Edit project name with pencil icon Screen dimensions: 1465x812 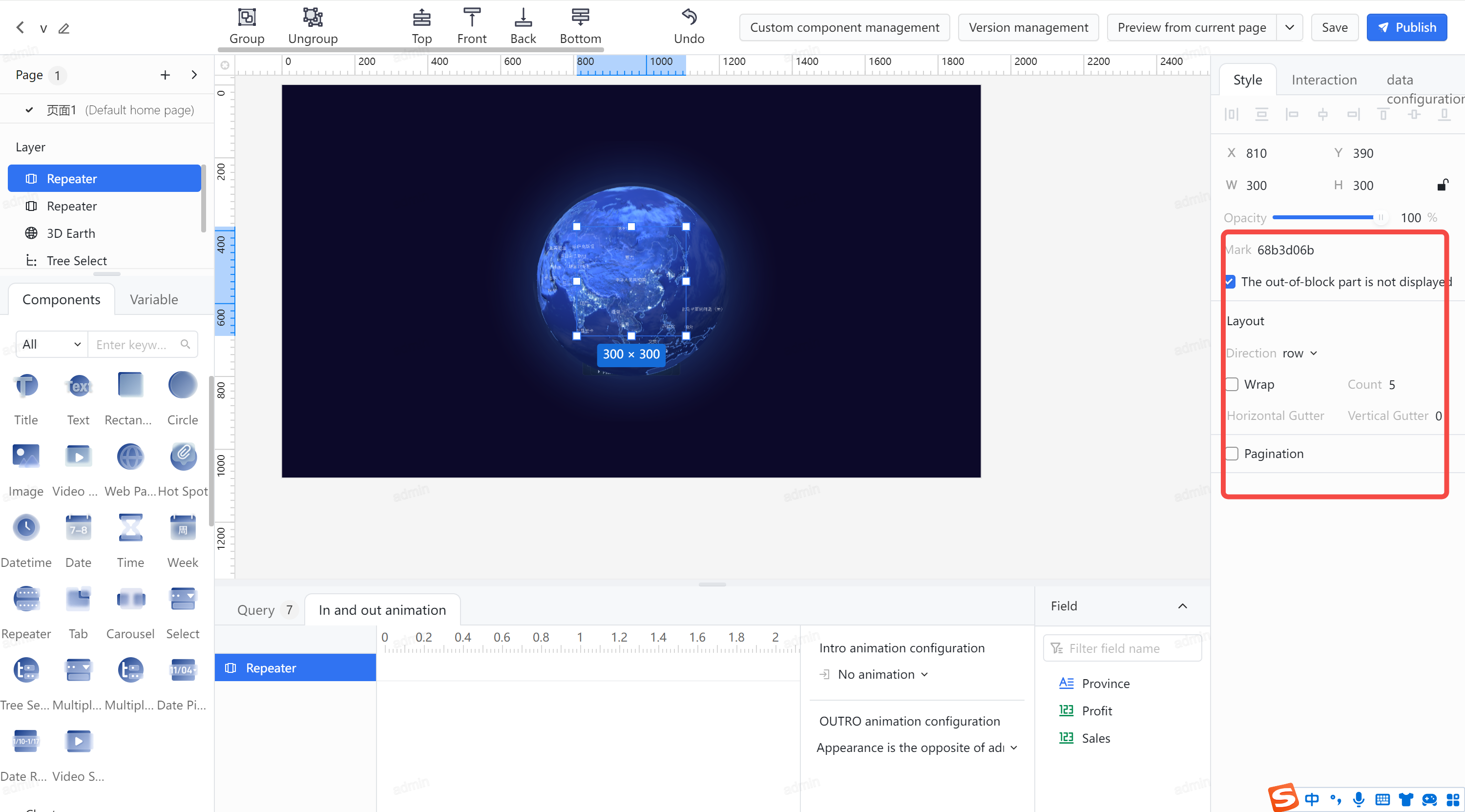pos(63,28)
